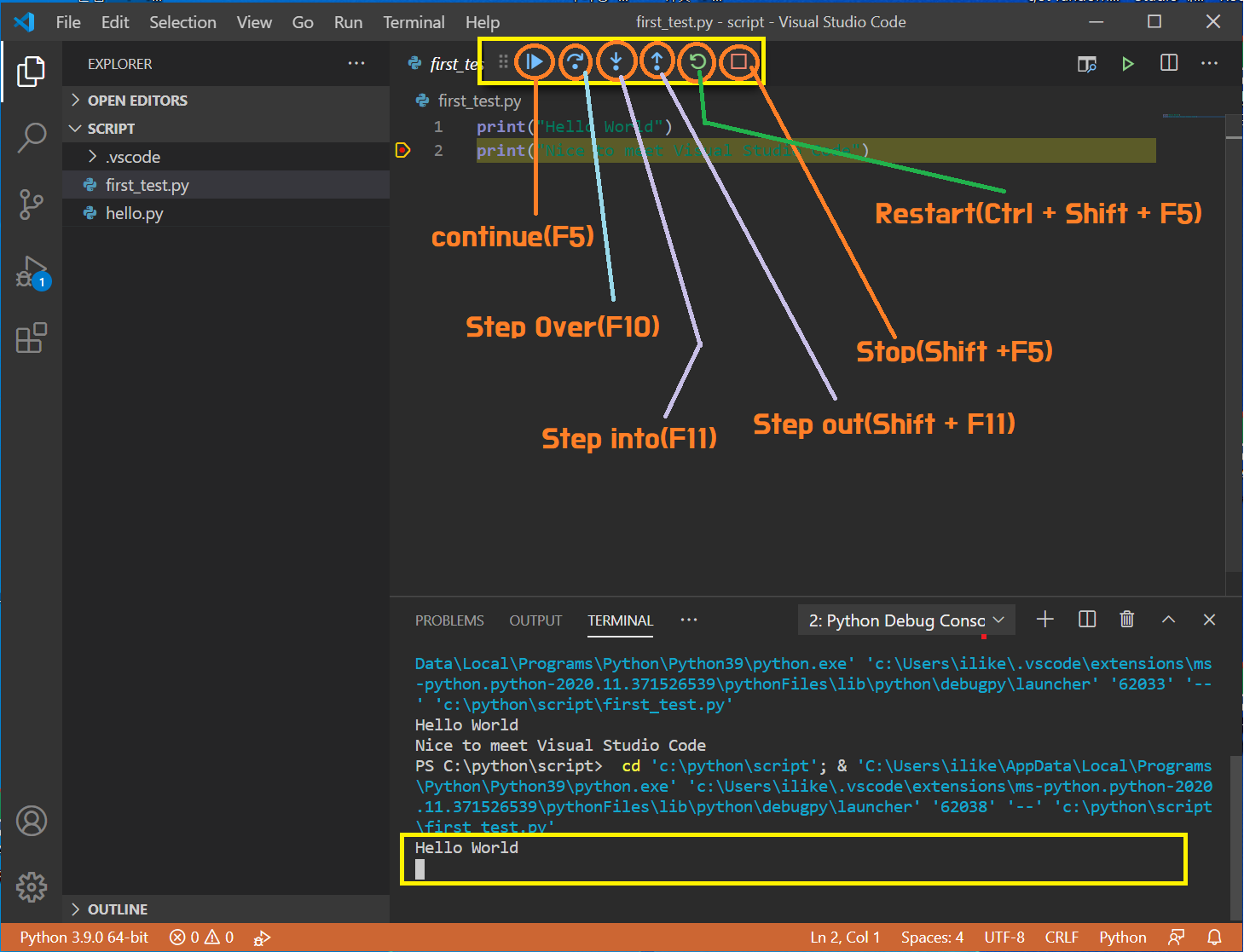Maximize the terminal panel with chevron up
1244x952 pixels.
point(1168,620)
